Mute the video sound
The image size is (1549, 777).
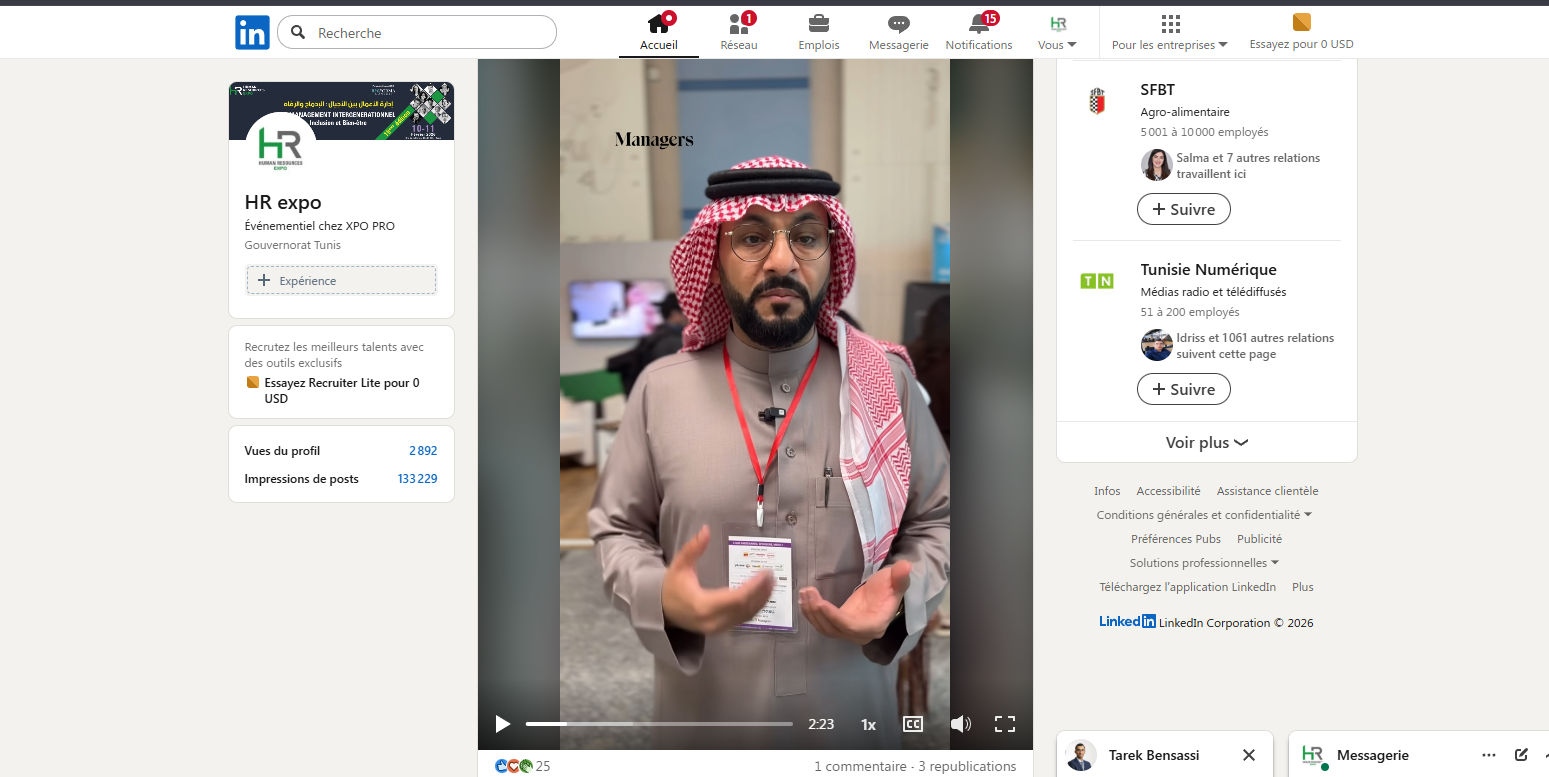click(960, 724)
